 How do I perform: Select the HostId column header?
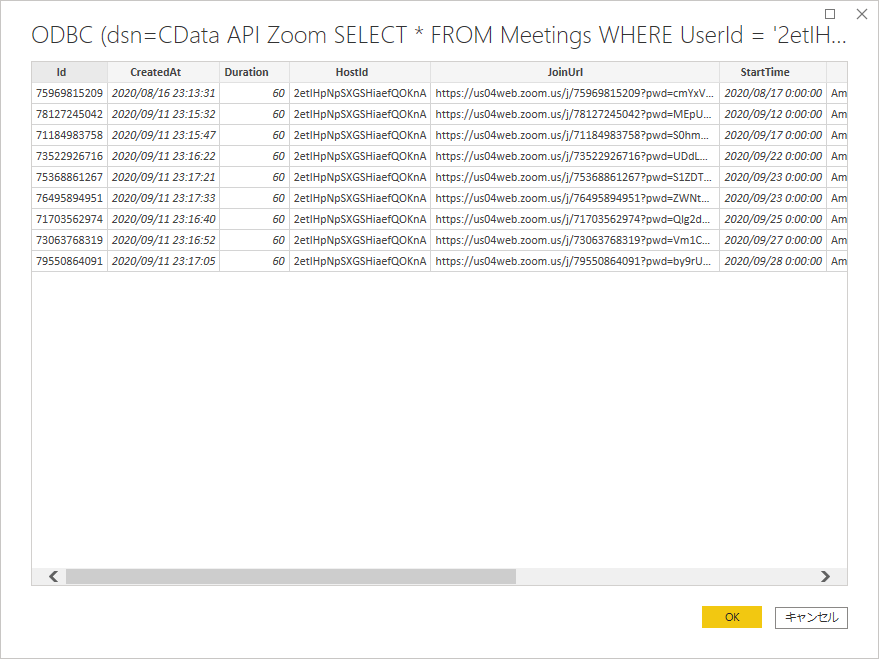click(359, 72)
